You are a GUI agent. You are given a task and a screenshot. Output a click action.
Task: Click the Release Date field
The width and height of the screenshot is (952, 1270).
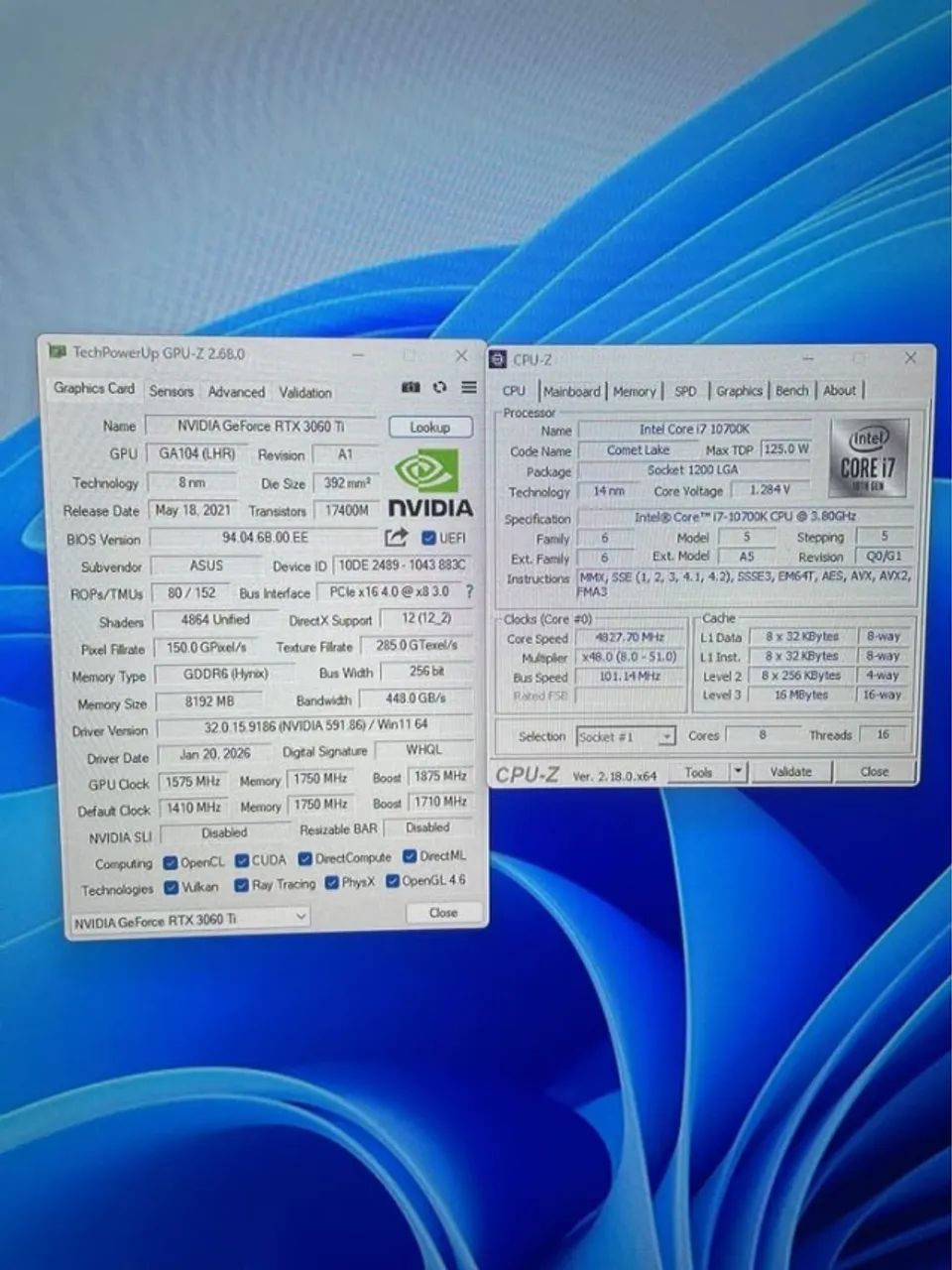pos(193,510)
